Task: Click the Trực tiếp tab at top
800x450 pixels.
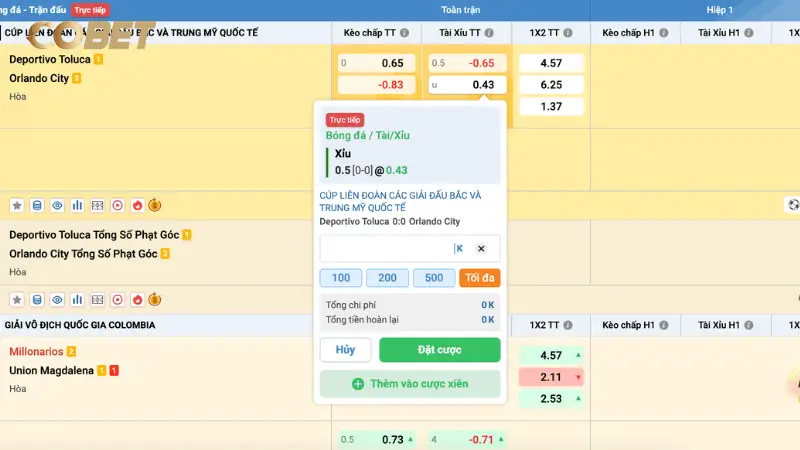Action: click(91, 10)
